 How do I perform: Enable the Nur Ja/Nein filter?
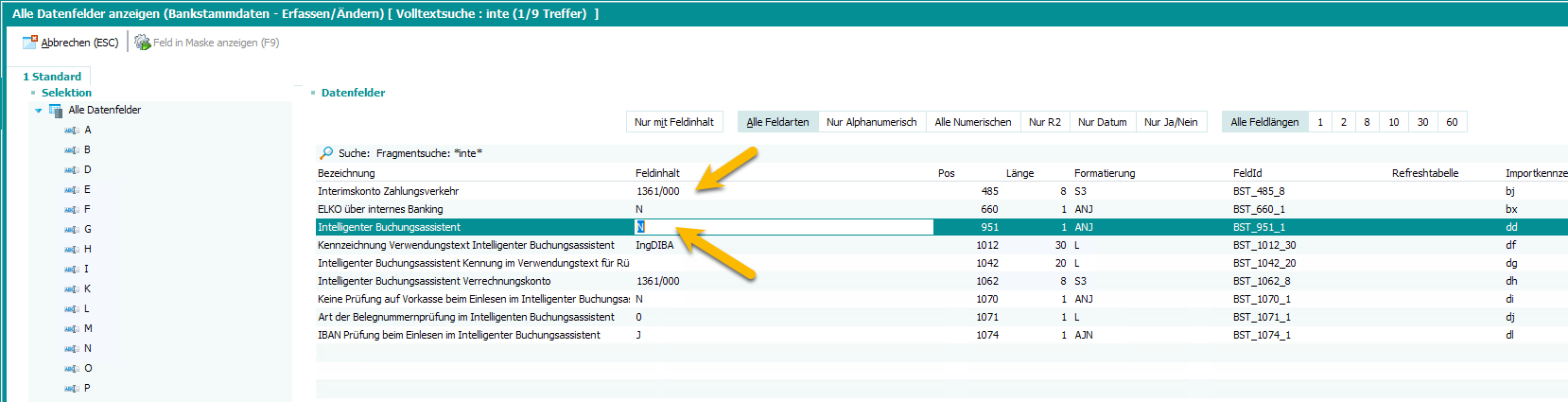1170,122
